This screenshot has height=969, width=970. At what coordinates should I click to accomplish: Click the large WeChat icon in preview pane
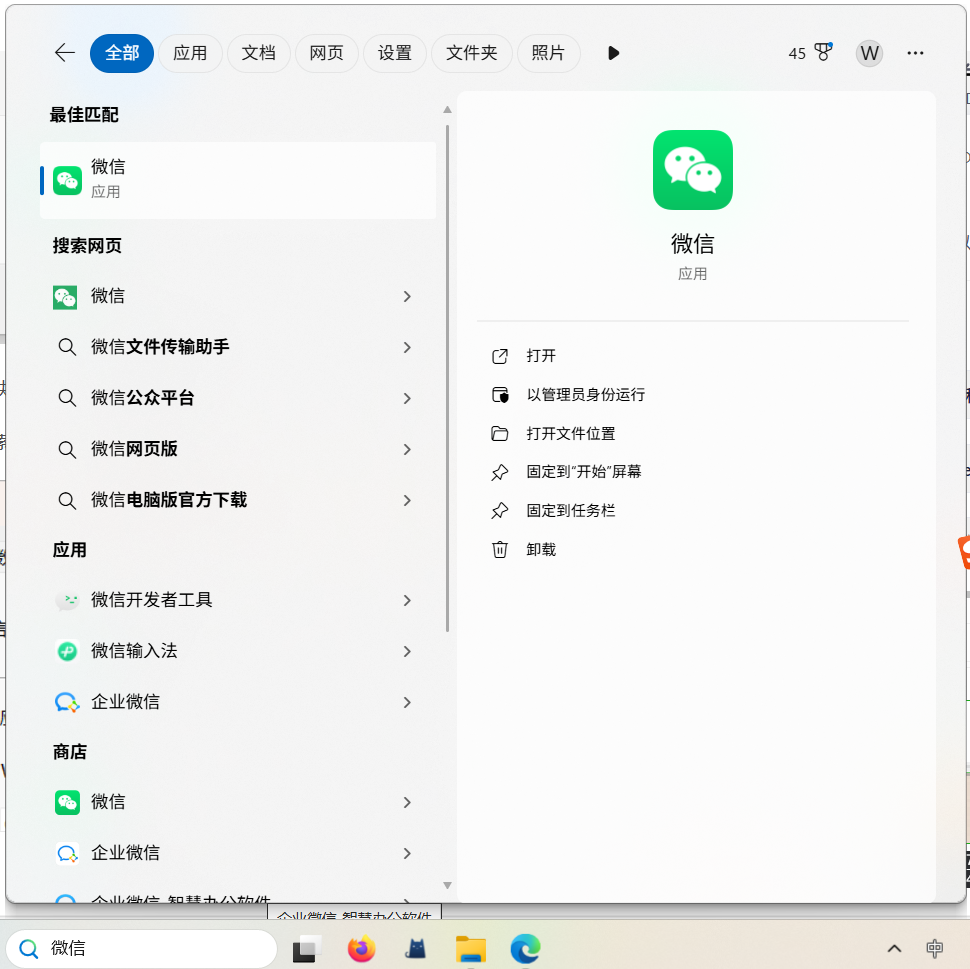pos(693,170)
